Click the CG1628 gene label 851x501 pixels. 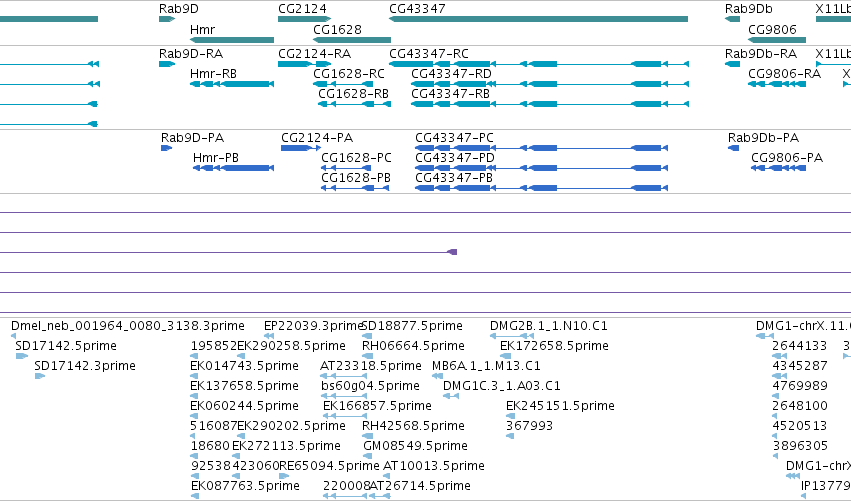pos(337,29)
